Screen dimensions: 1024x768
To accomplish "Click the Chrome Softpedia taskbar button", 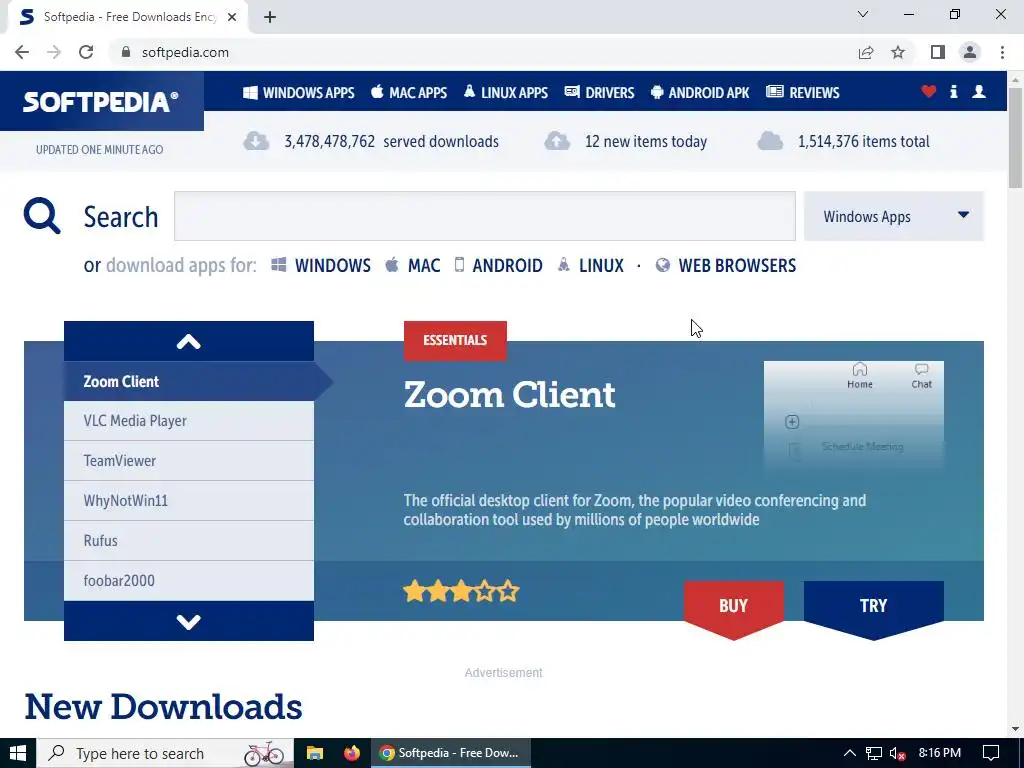I will (451, 753).
